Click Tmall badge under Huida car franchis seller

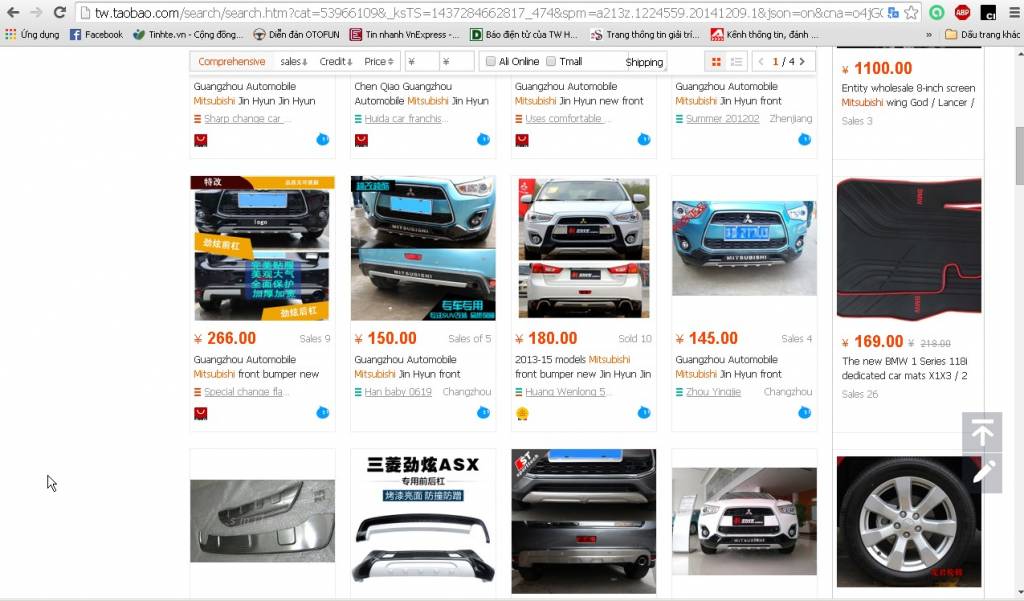(361, 140)
